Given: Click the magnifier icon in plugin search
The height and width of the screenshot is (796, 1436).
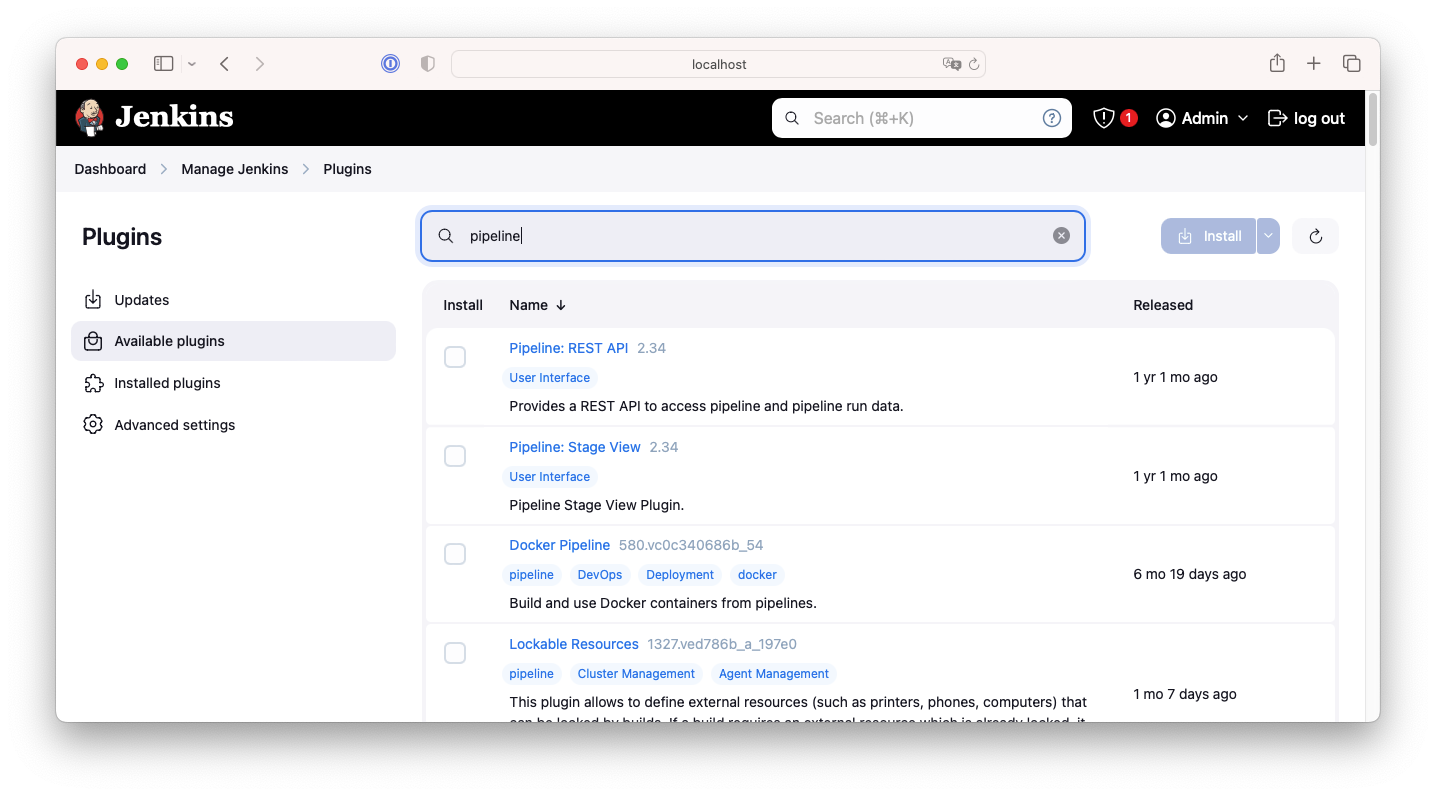Looking at the screenshot, I should (x=446, y=236).
